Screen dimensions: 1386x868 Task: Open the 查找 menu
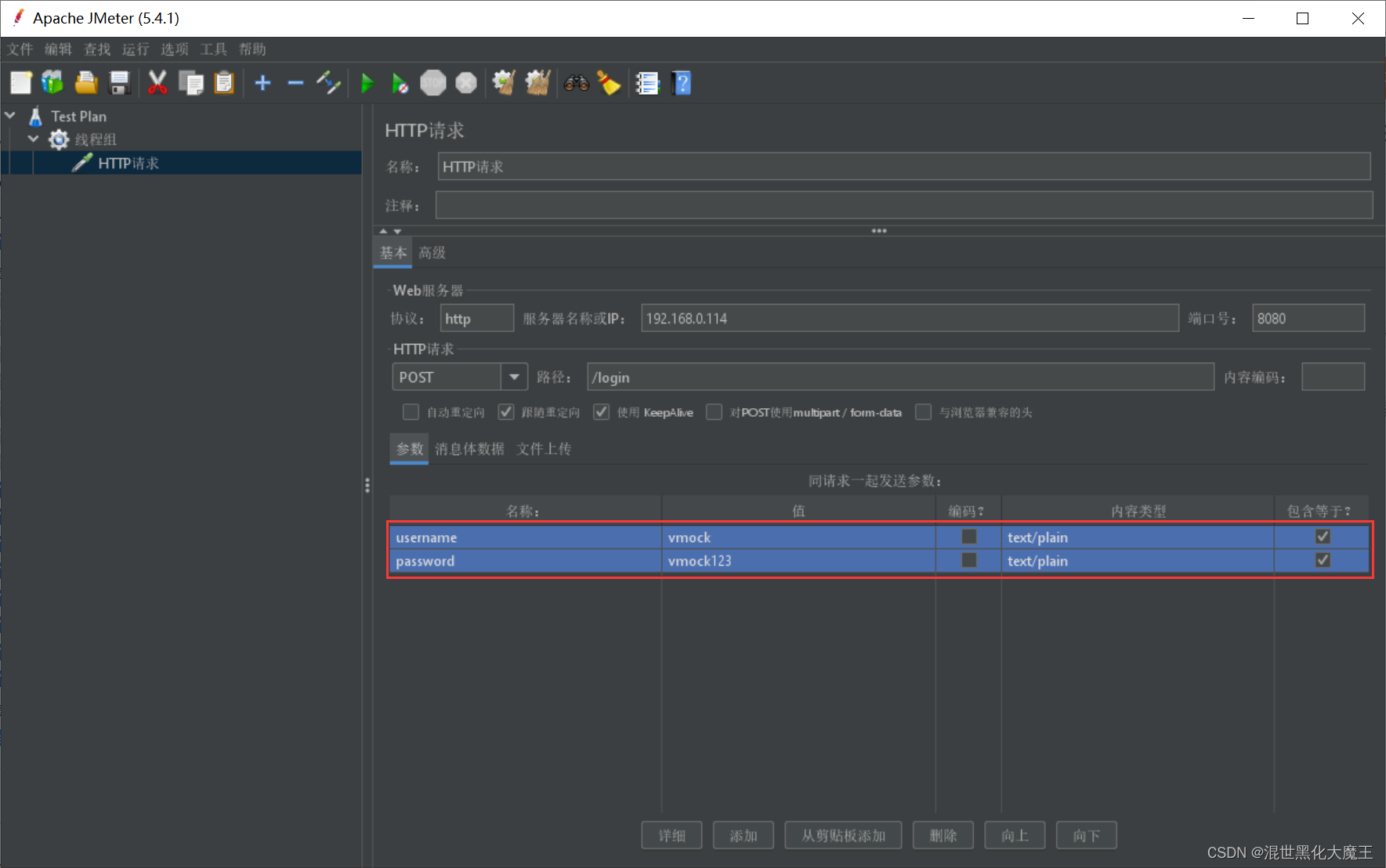click(x=97, y=49)
